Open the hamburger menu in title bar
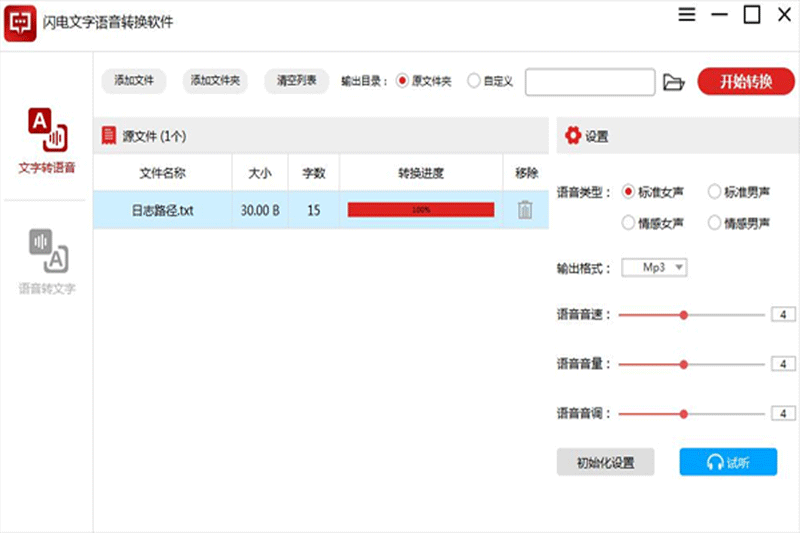The image size is (800, 533). tap(686, 15)
